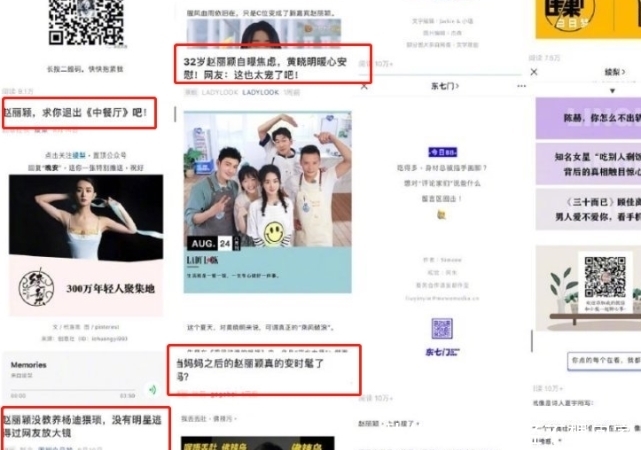
Task: Click the text 吃得多,身材总被指手画脚?
Action: point(442,168)
